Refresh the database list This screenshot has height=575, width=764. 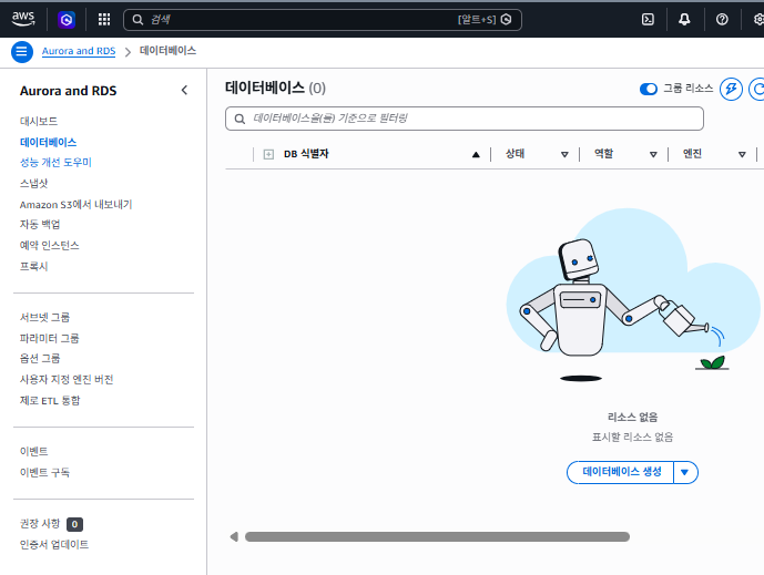point(757,89)
